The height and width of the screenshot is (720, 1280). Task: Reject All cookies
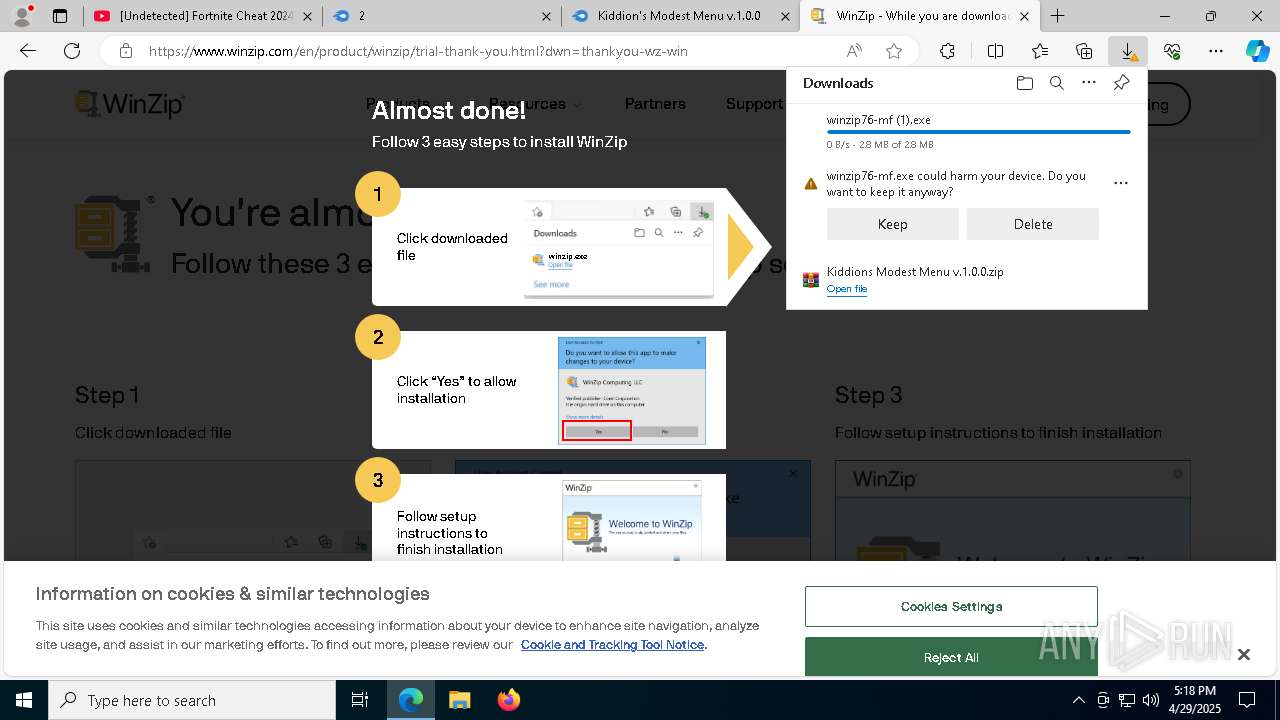click(x=951, y=657)
